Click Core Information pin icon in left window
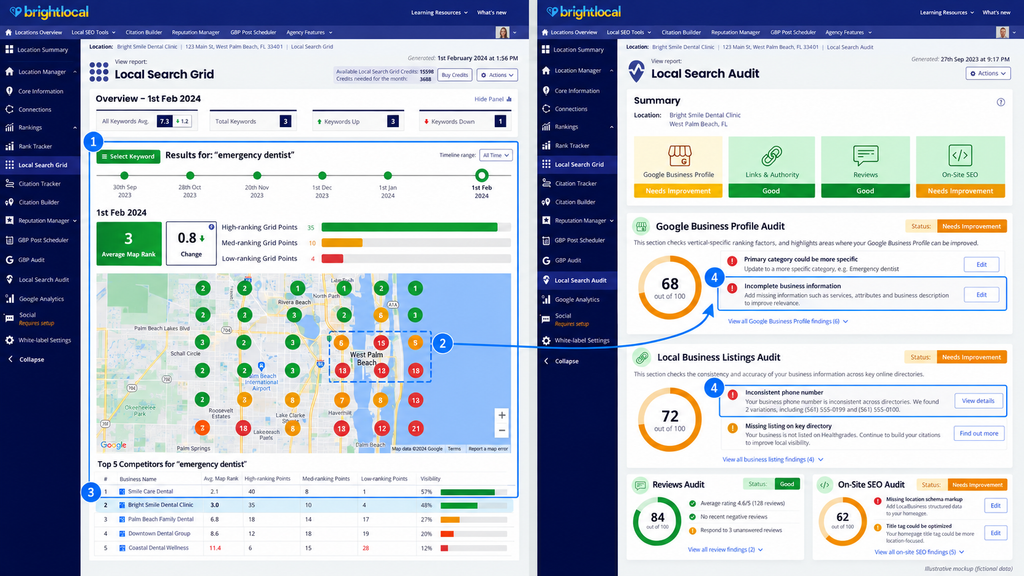The width and height of the screenshot is (1024, 576). click(x=9, y=91)
